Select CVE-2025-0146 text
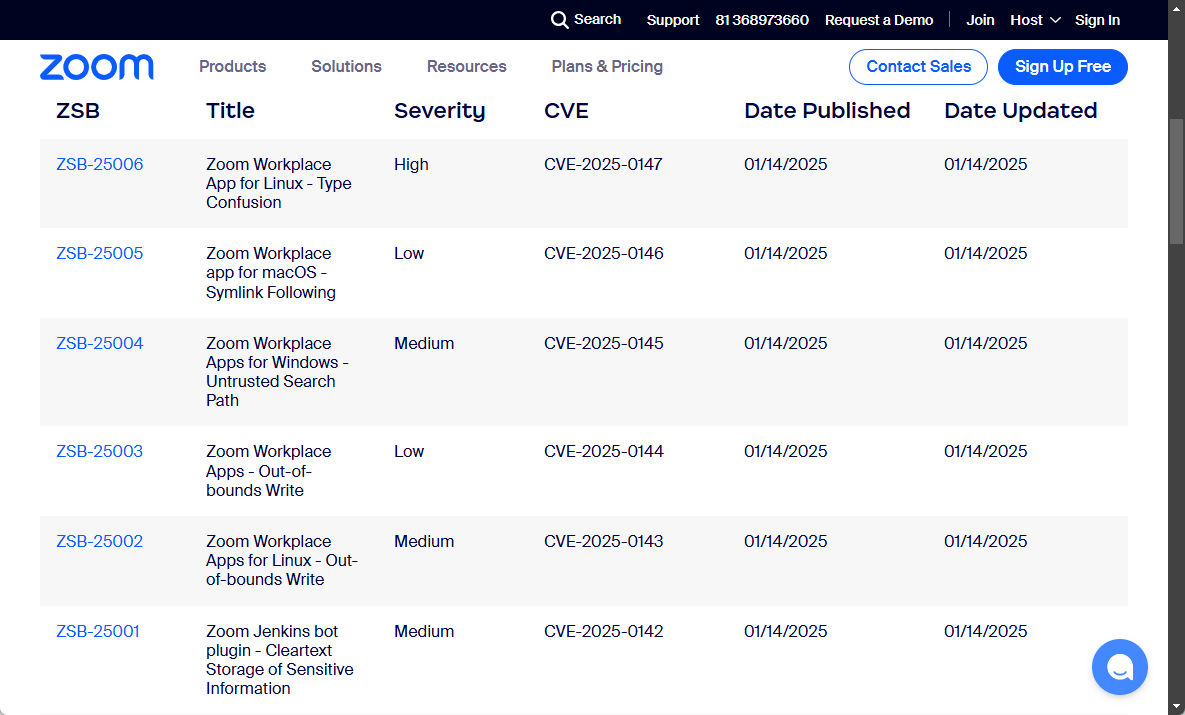Image resolution: width=1185 pixels, height=715 pixels. tap(604, 253)
